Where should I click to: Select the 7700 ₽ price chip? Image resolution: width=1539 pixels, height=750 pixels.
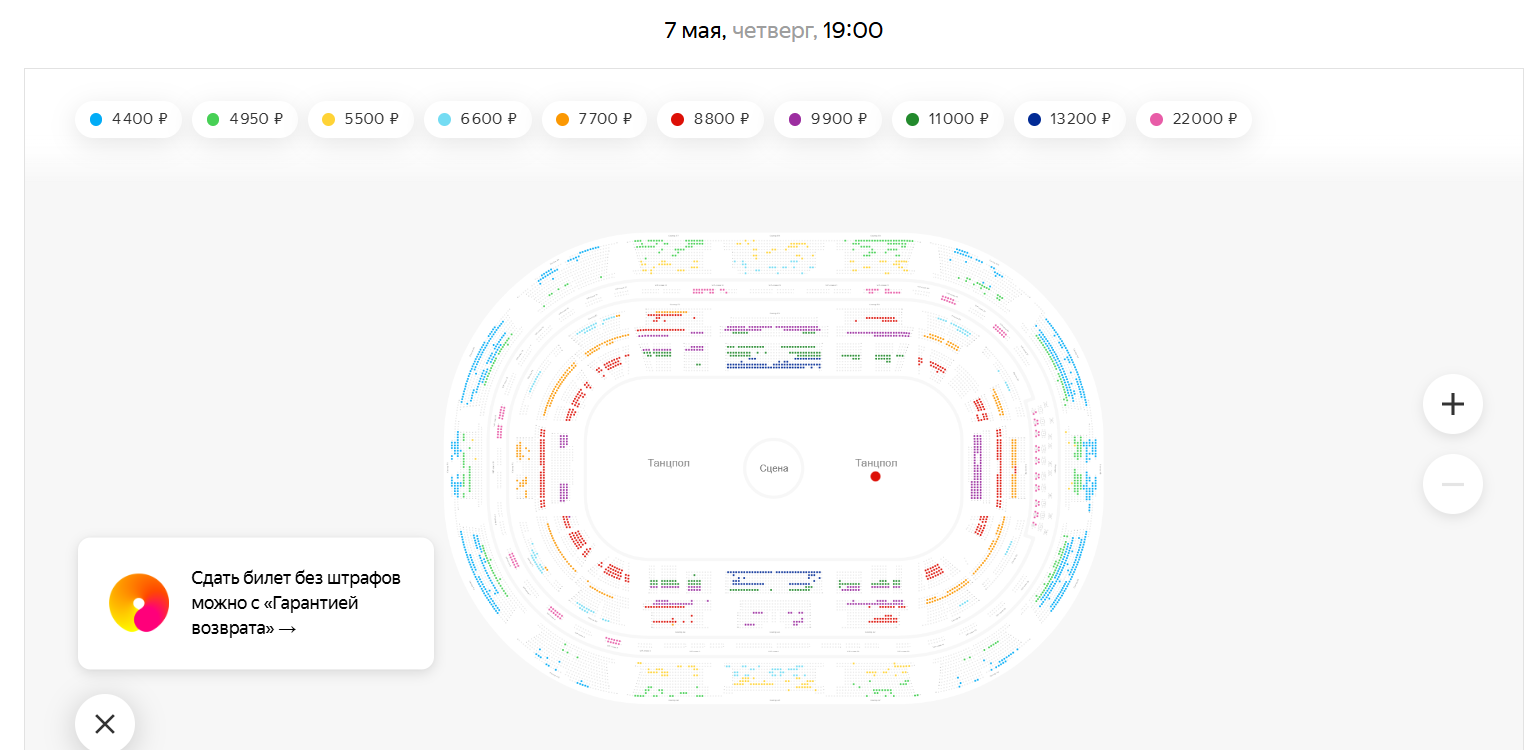594,119
